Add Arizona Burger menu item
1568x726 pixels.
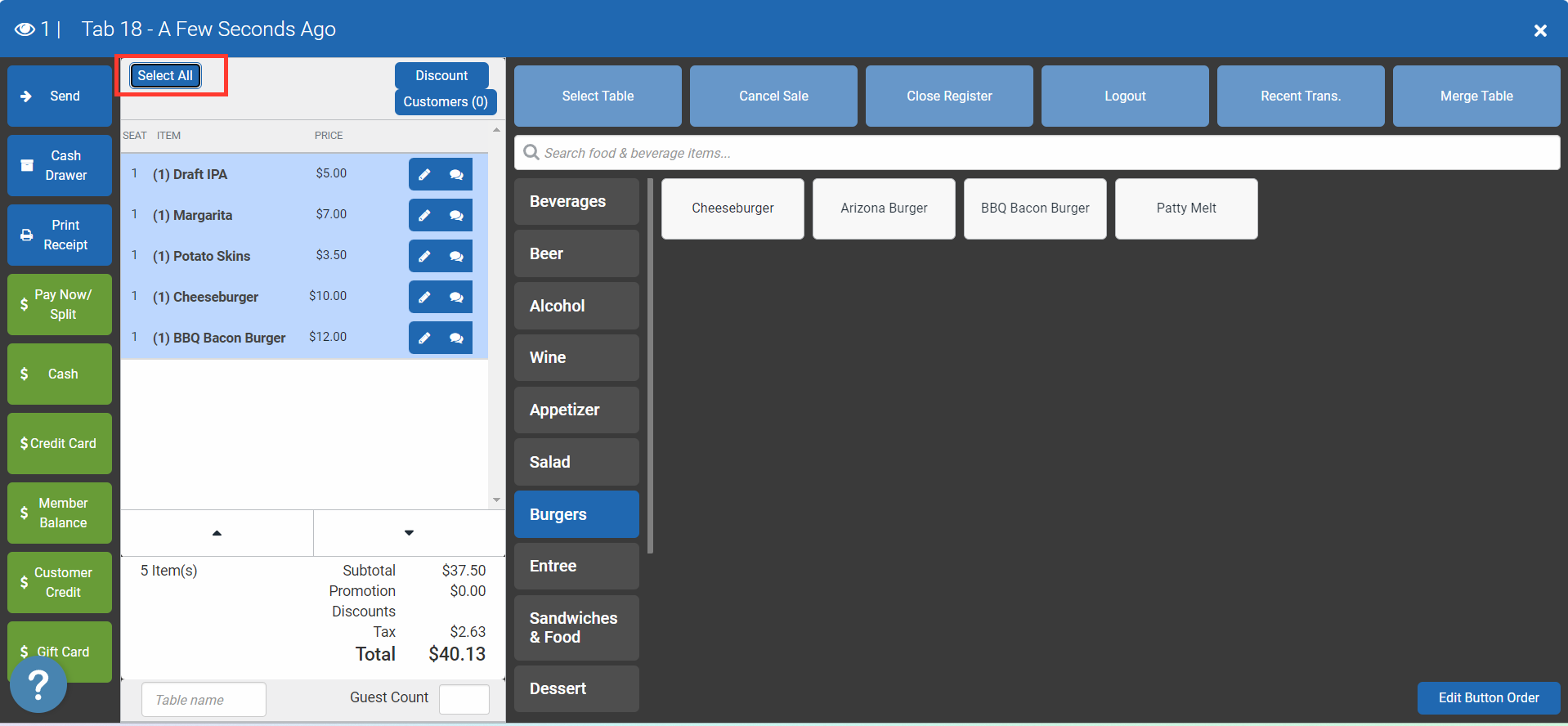click(884, 208)
